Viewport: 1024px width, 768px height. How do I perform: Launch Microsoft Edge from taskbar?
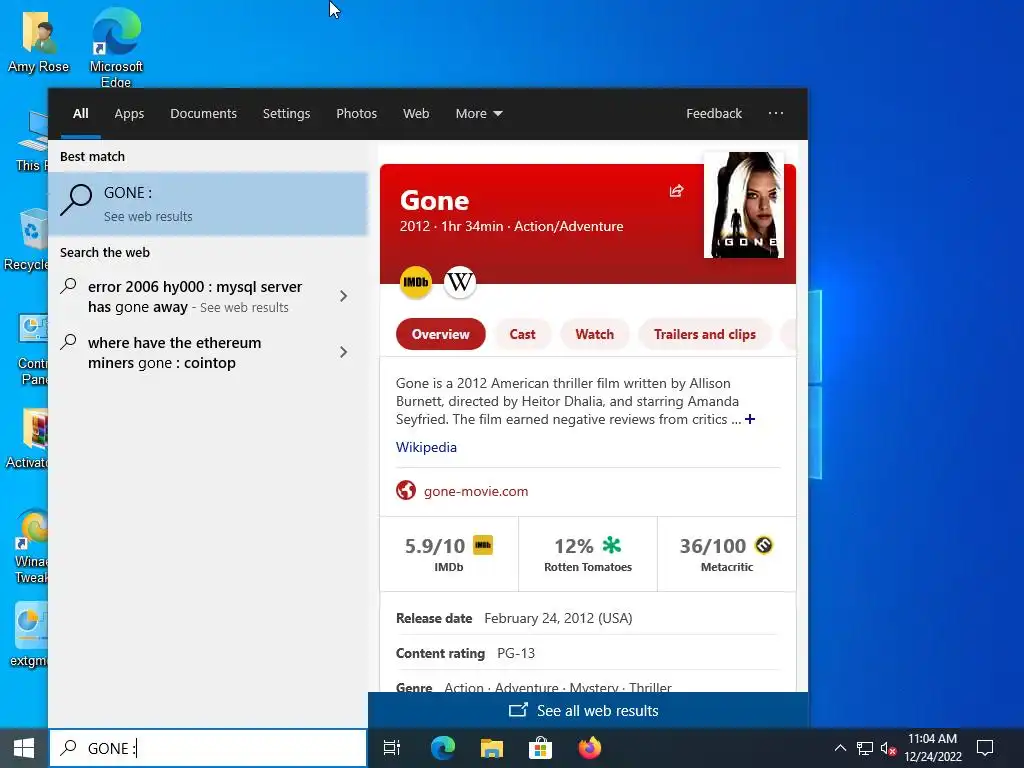click(x=442, y=748)
